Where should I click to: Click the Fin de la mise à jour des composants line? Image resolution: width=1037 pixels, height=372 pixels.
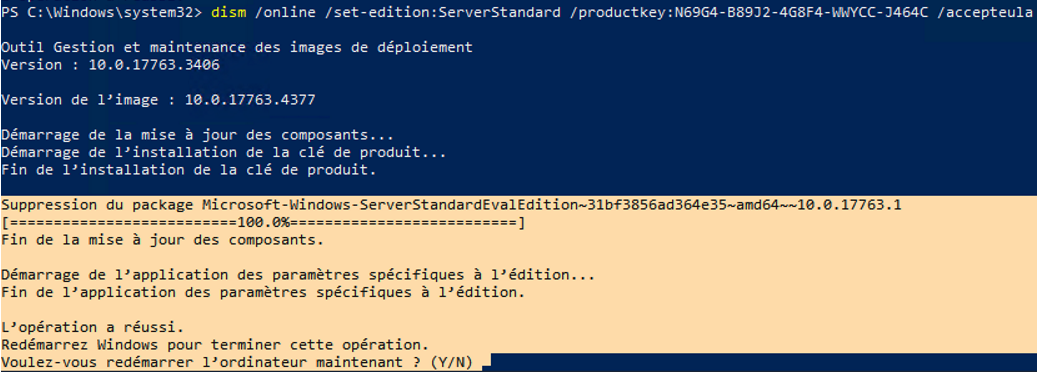163,240
